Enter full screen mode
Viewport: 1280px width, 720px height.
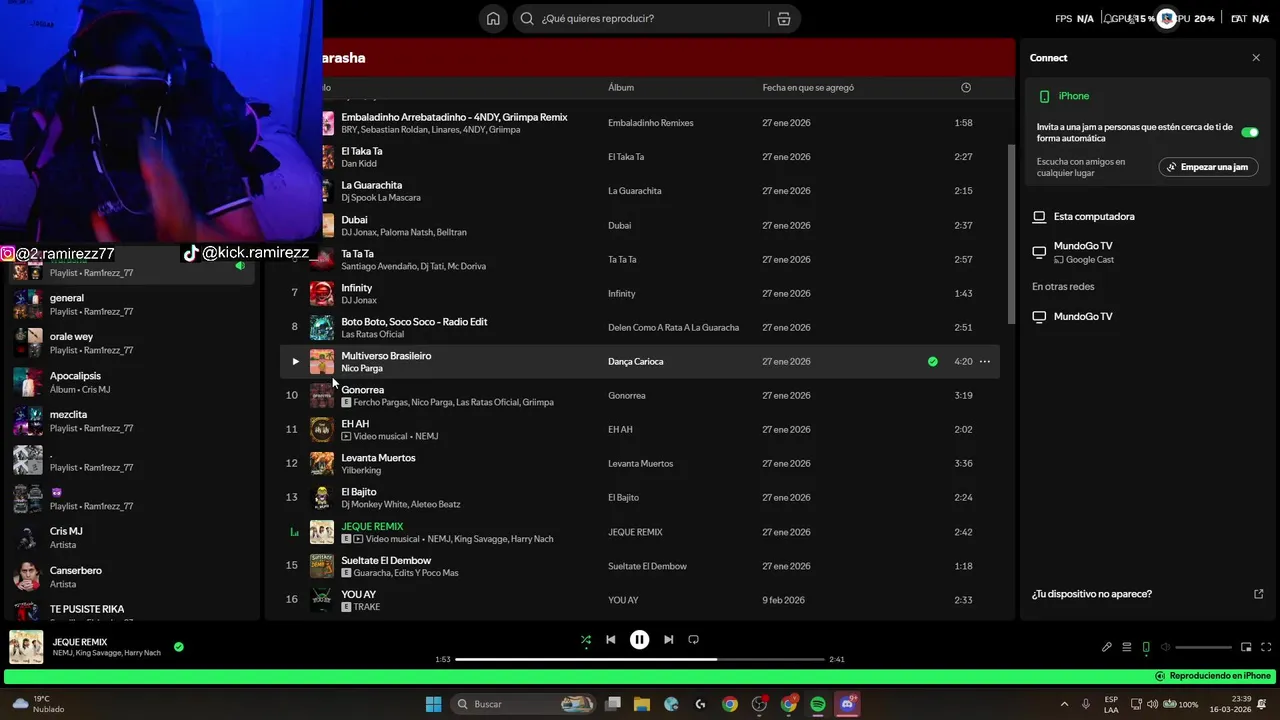(x=1266, y=647)
